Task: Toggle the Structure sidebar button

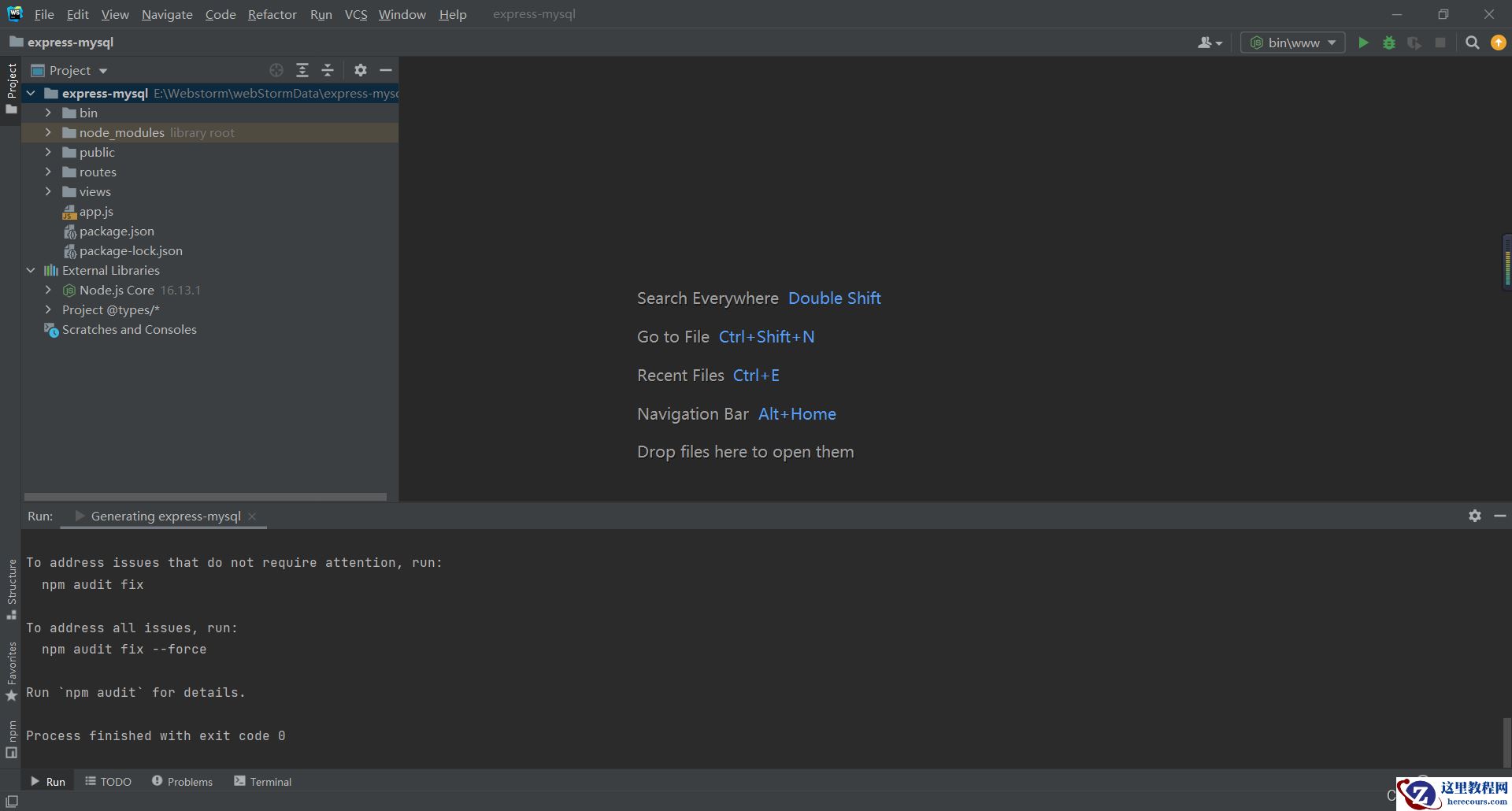Action: tap(11, 589)
